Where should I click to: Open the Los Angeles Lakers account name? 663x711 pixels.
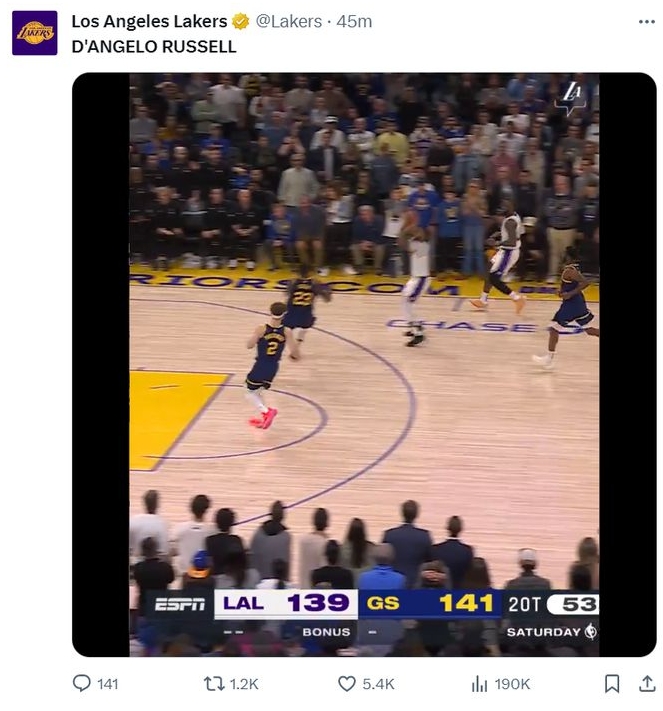click(149, 22)
